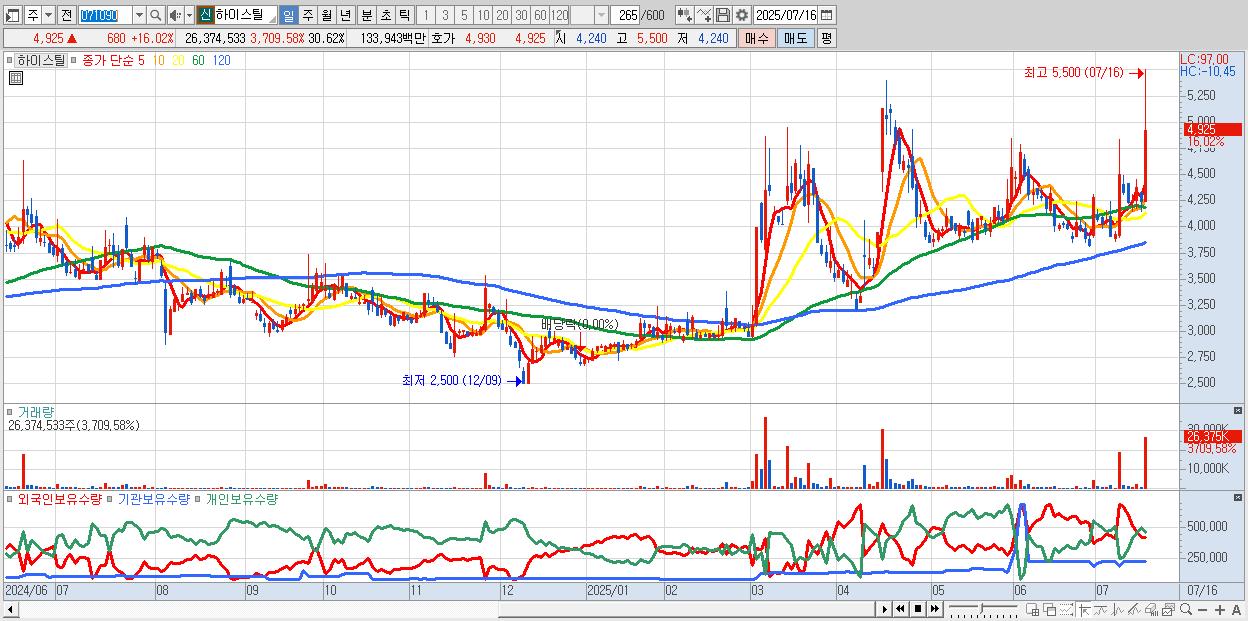Click the speaker sound icon
Image resolution: width=1248 pixels, height=621 pixels.
(x=175, y=15)
